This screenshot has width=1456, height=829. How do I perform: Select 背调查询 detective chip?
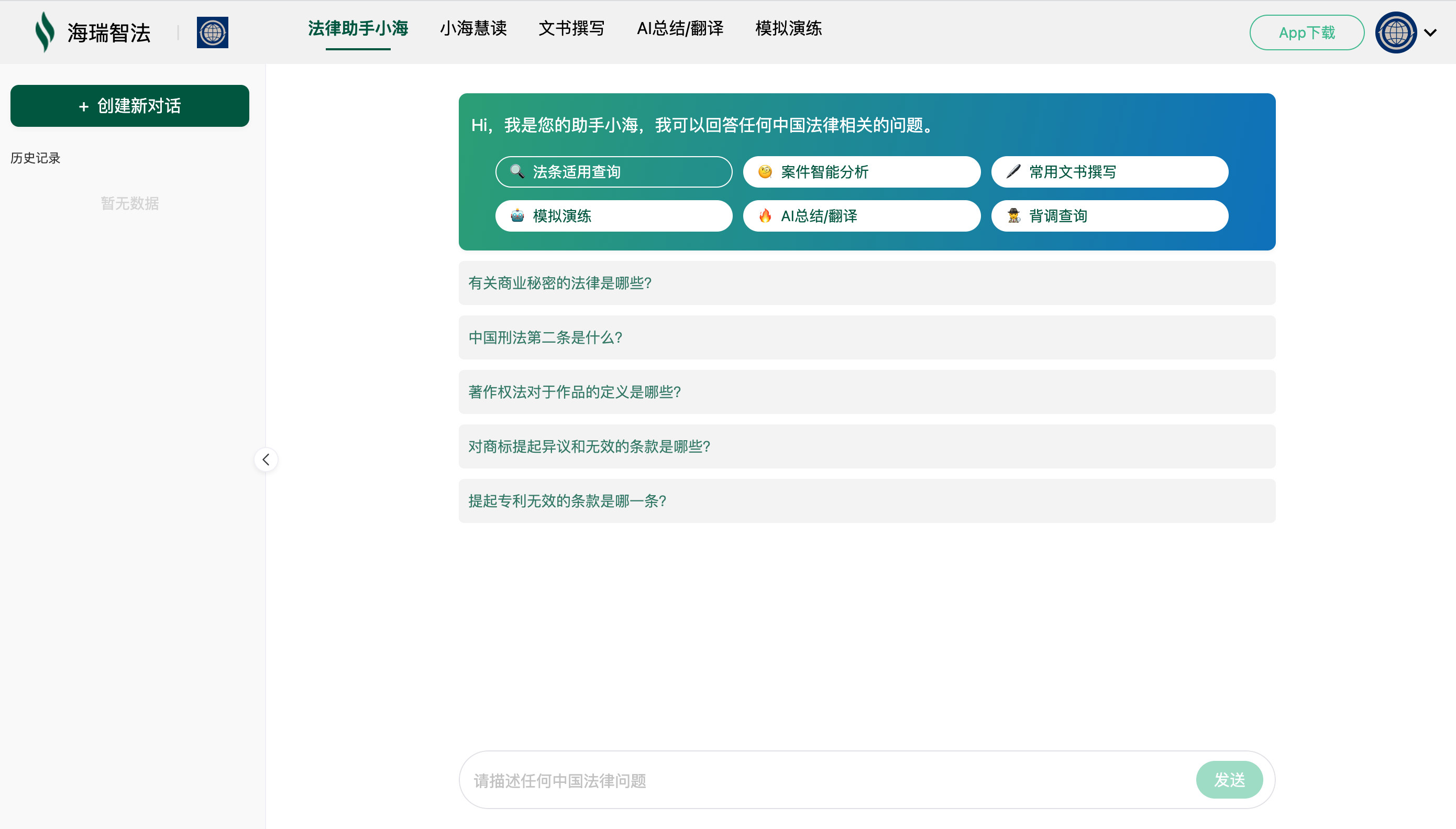[1109, 216]
